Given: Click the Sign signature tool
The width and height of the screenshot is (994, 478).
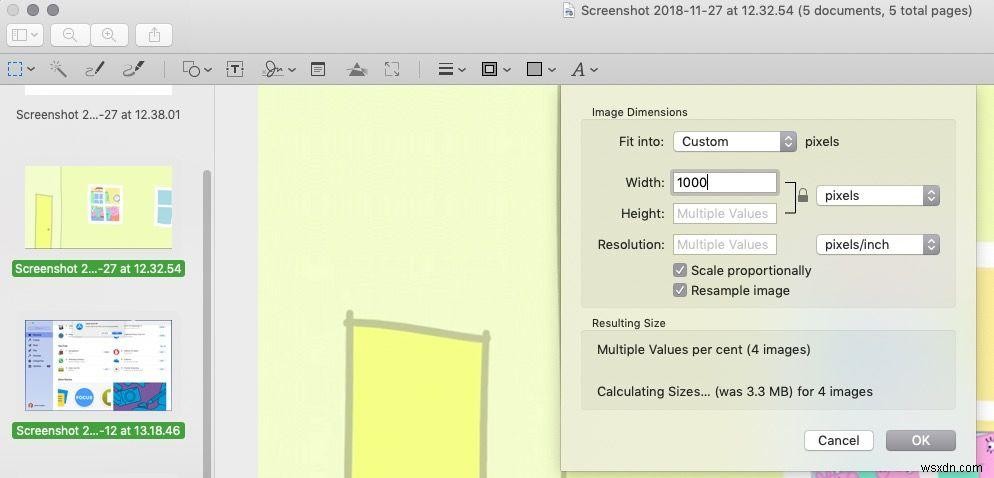Looking at the screenshot, I should 273,69.
